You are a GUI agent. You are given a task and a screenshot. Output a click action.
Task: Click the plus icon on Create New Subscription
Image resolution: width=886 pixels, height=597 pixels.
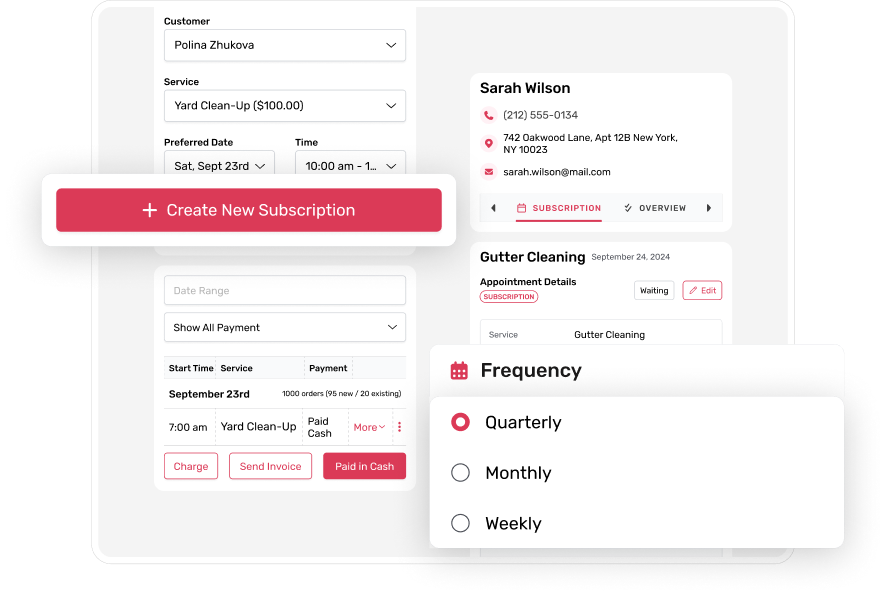[x=150, y=210]
